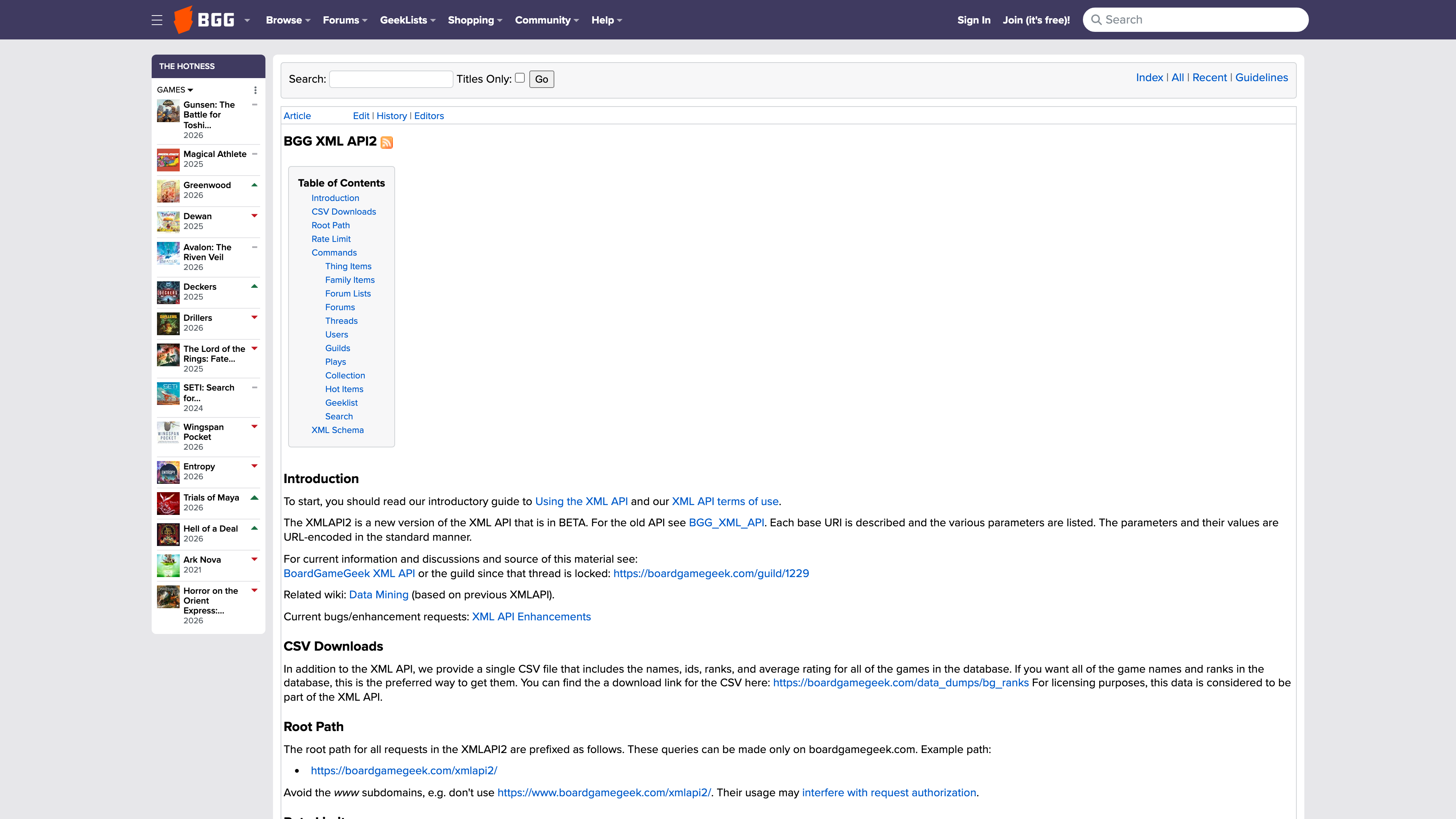Screen dimensions: 1456x819
Task: Open the Deckers game thumbnail
Action: 168,293
